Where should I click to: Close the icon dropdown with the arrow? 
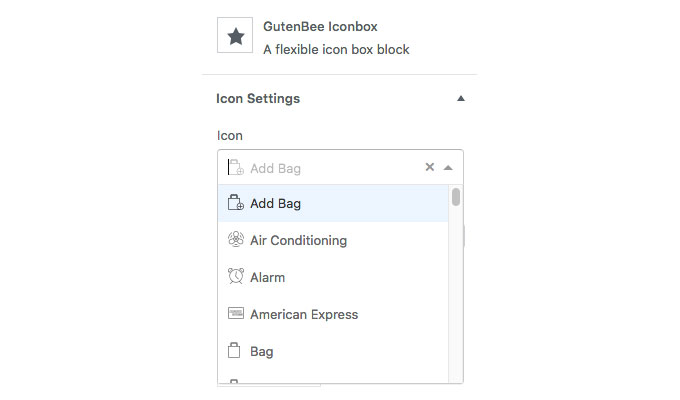[448, 167]
